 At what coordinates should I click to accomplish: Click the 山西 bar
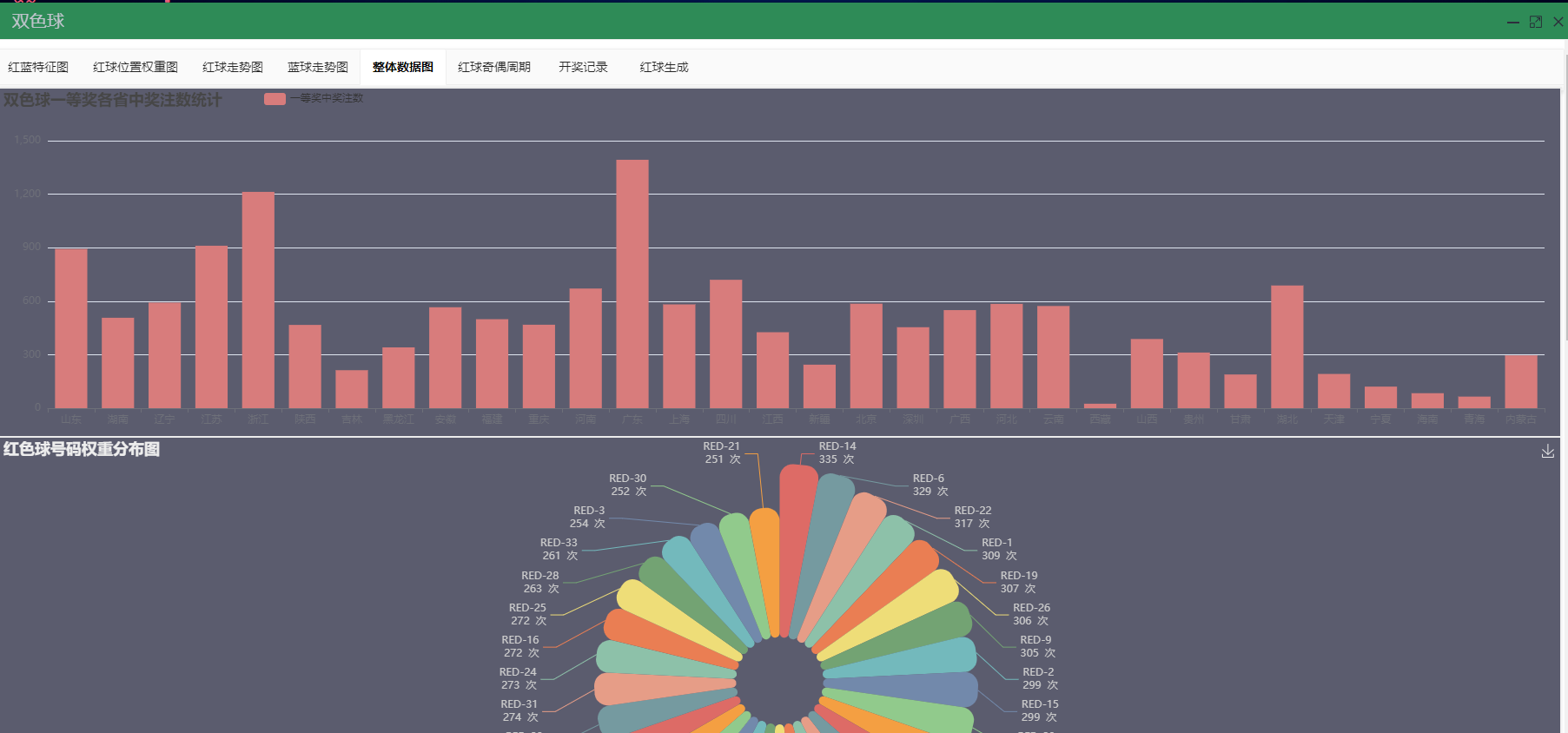tap(1147, 373)
